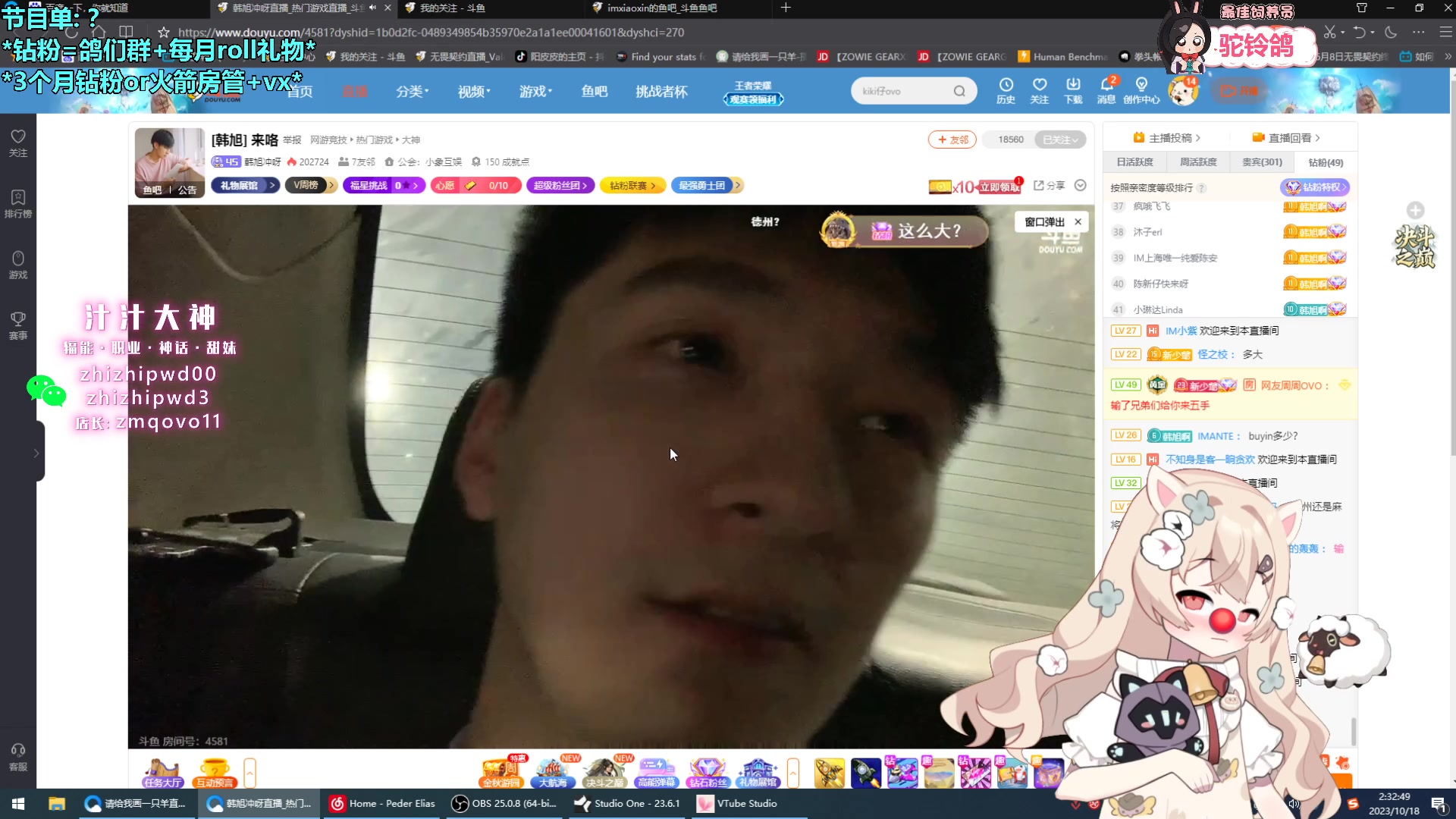Expand the arrow box right of 礼物展馆
Screen dimensions: 1456x819
[x=793, y=773]
